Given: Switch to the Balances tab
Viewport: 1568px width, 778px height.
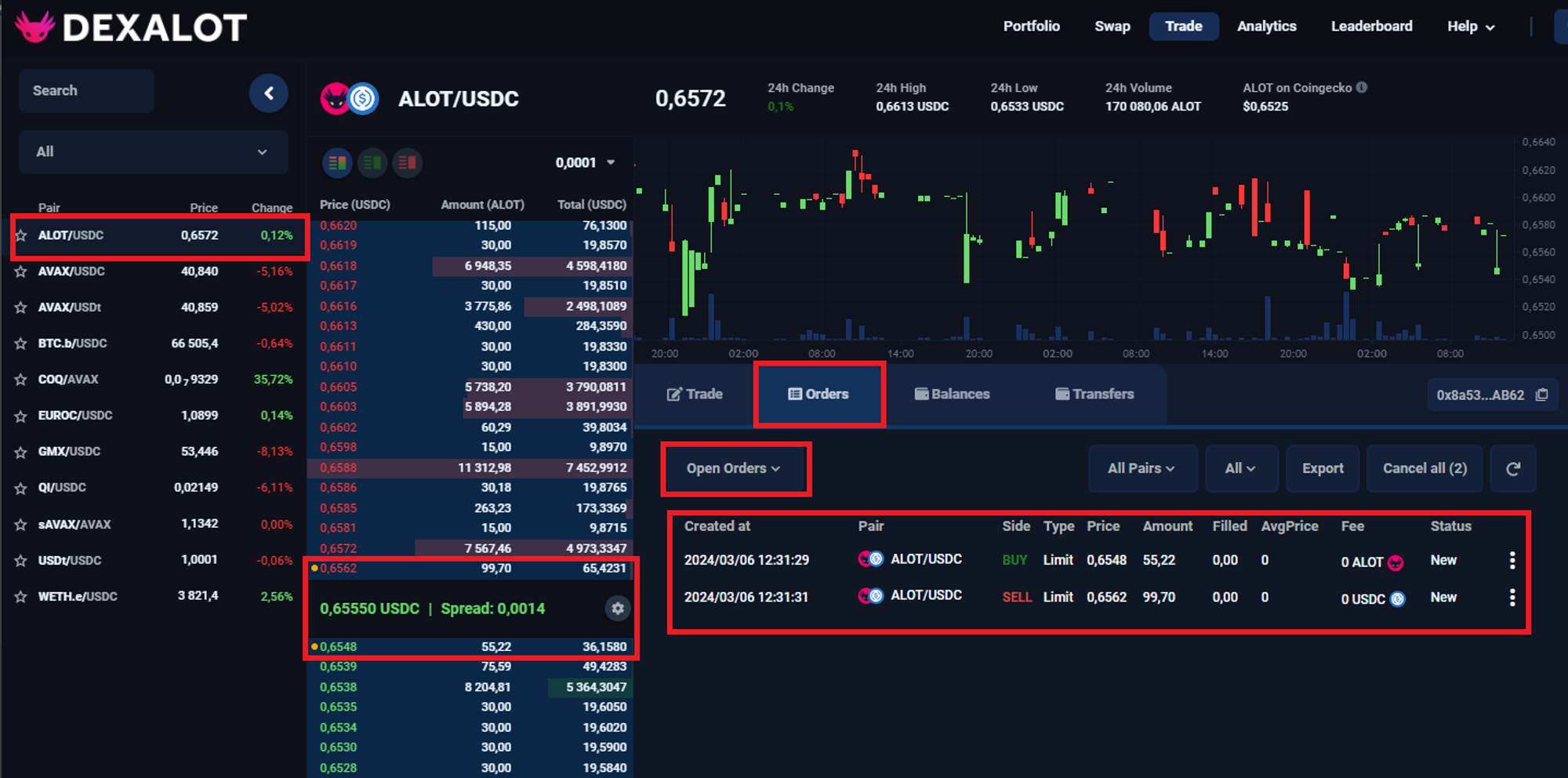Looking at the screenshot, I should pos(952,394).
